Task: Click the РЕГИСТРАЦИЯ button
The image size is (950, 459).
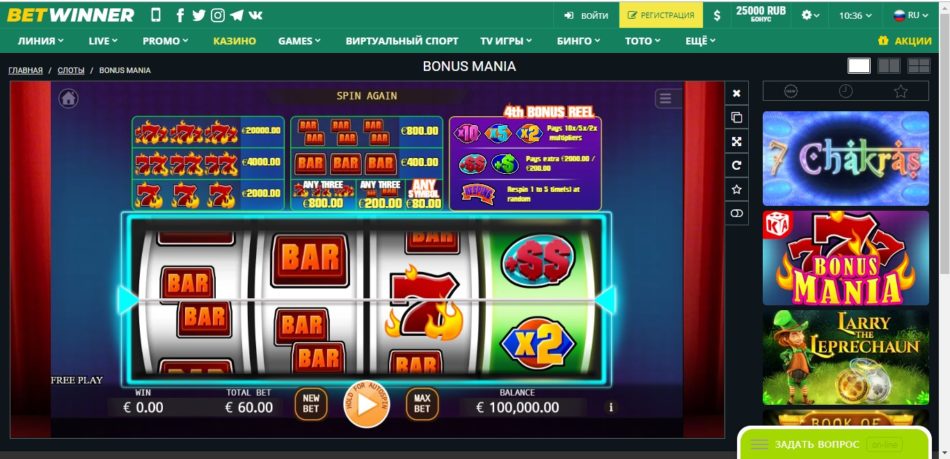Action: pyautogui.click(x=661, y=15)
